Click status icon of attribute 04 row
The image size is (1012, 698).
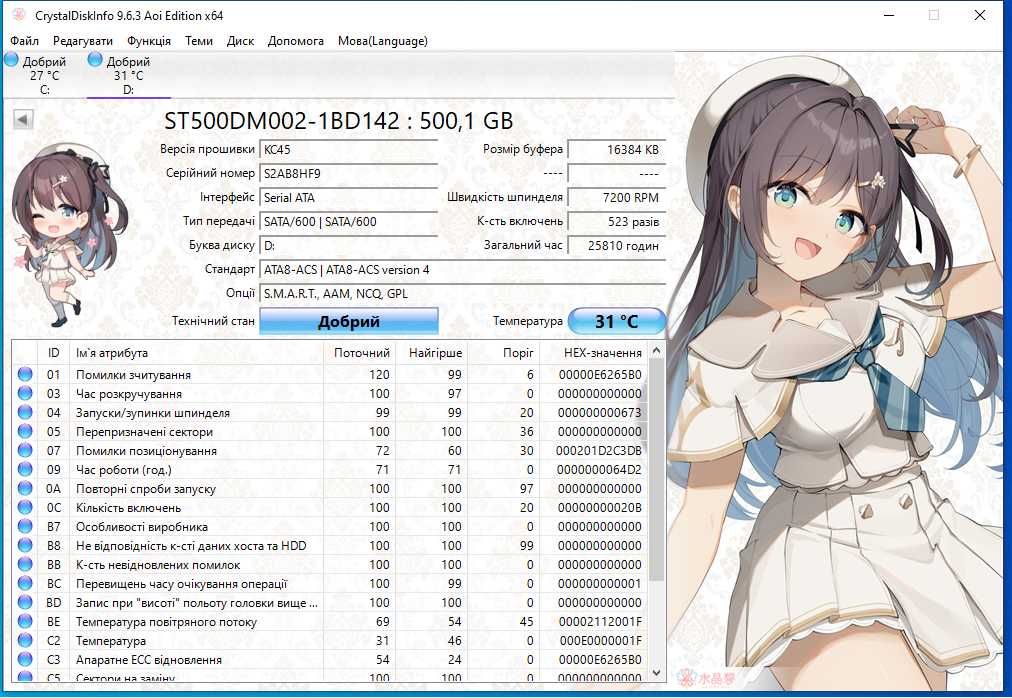pos(25,412)
